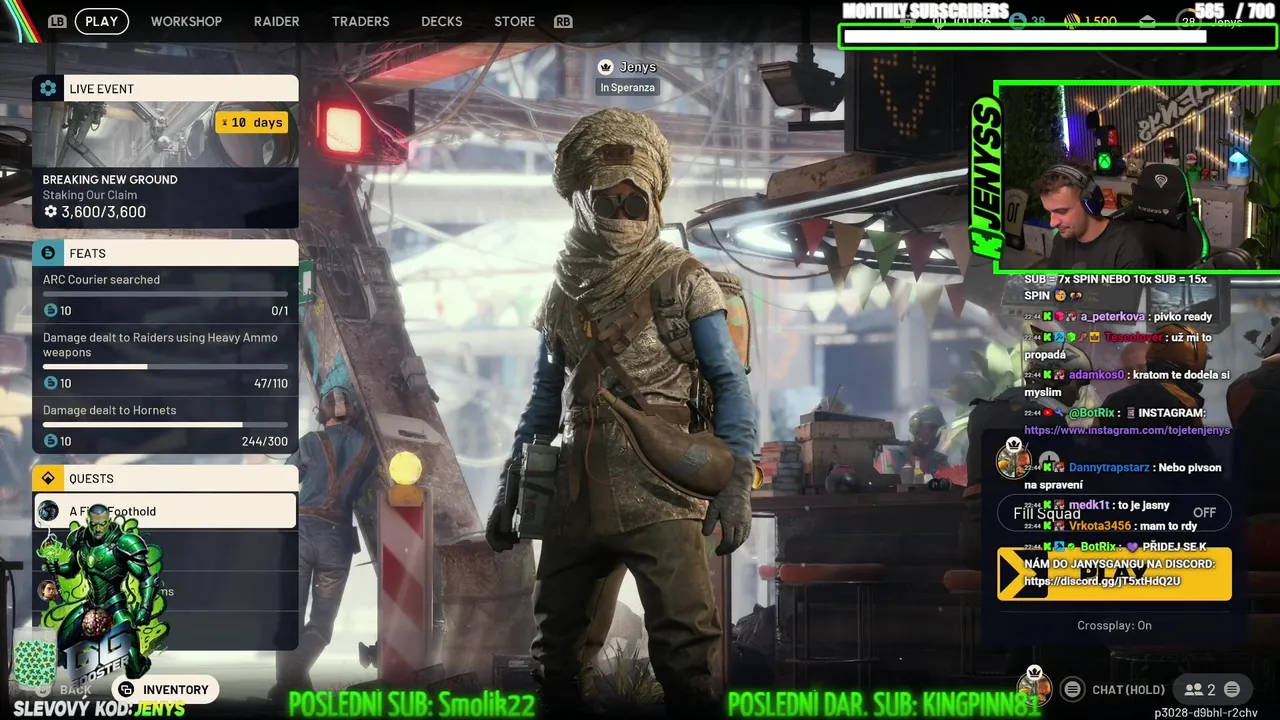Click the Heavy Ammo weapons damage feat
Viewport: 1280px width, 720px height.
tap(165, 360)
